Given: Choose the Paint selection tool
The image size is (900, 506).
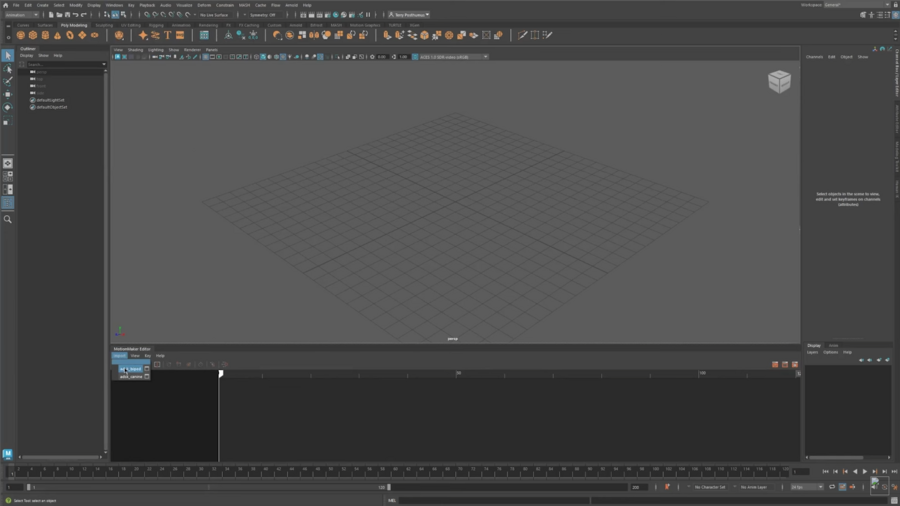Looking at the screenshot, I should pos(8,82).
